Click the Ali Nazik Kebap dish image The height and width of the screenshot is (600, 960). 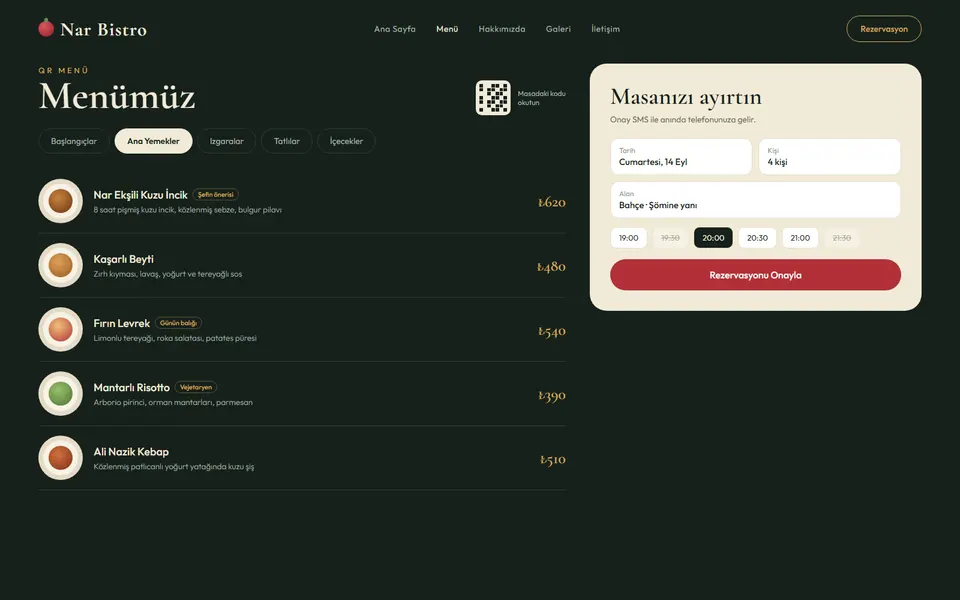pos(61,458)
